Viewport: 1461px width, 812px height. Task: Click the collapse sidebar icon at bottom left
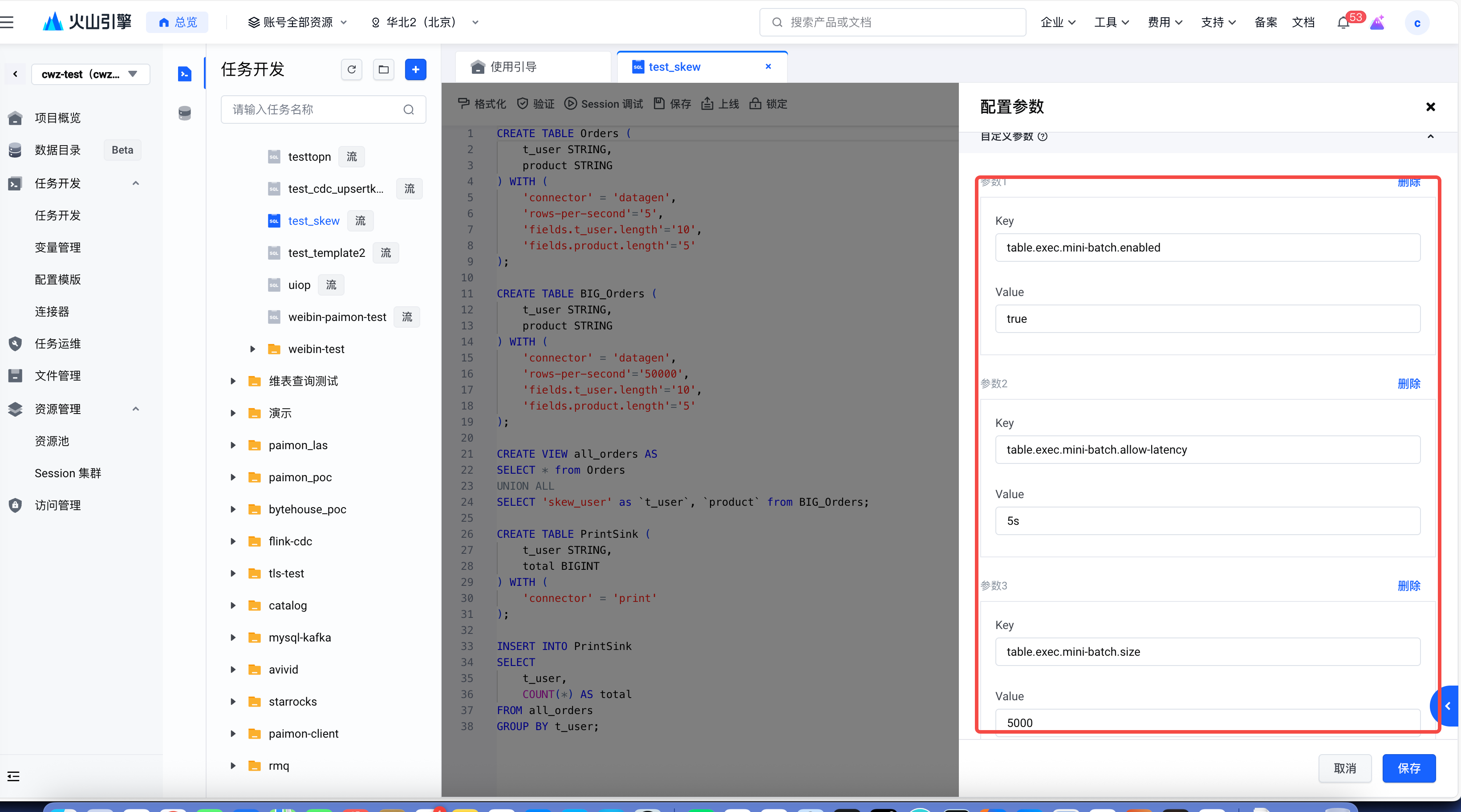pos(13,776)
